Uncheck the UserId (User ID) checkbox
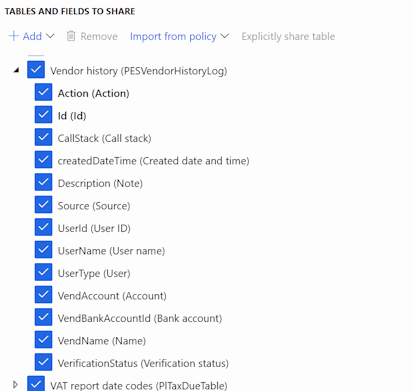Viewport: 413px width, 391px height. point(43,227)
